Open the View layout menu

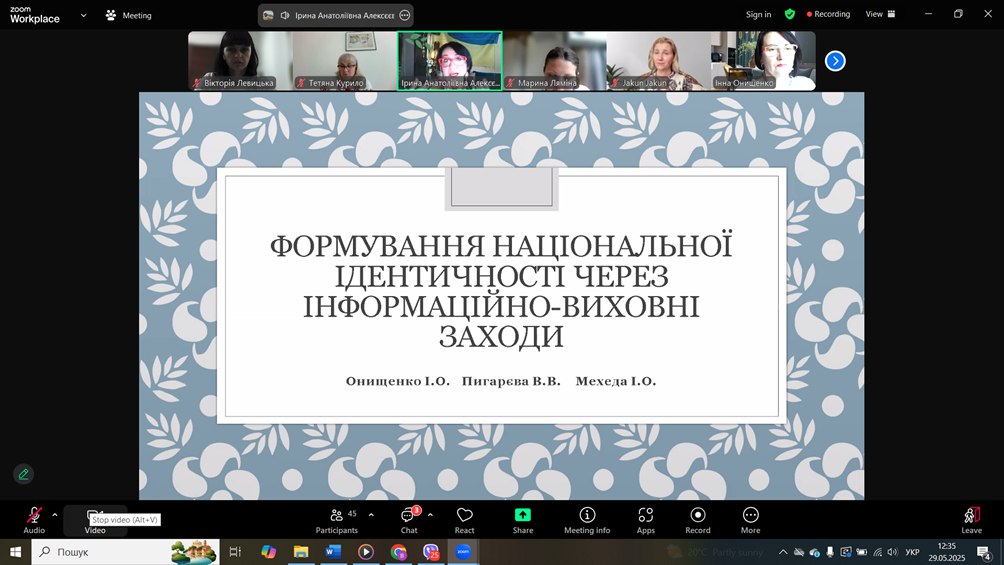pyautogui.click(x=880, y=14)
